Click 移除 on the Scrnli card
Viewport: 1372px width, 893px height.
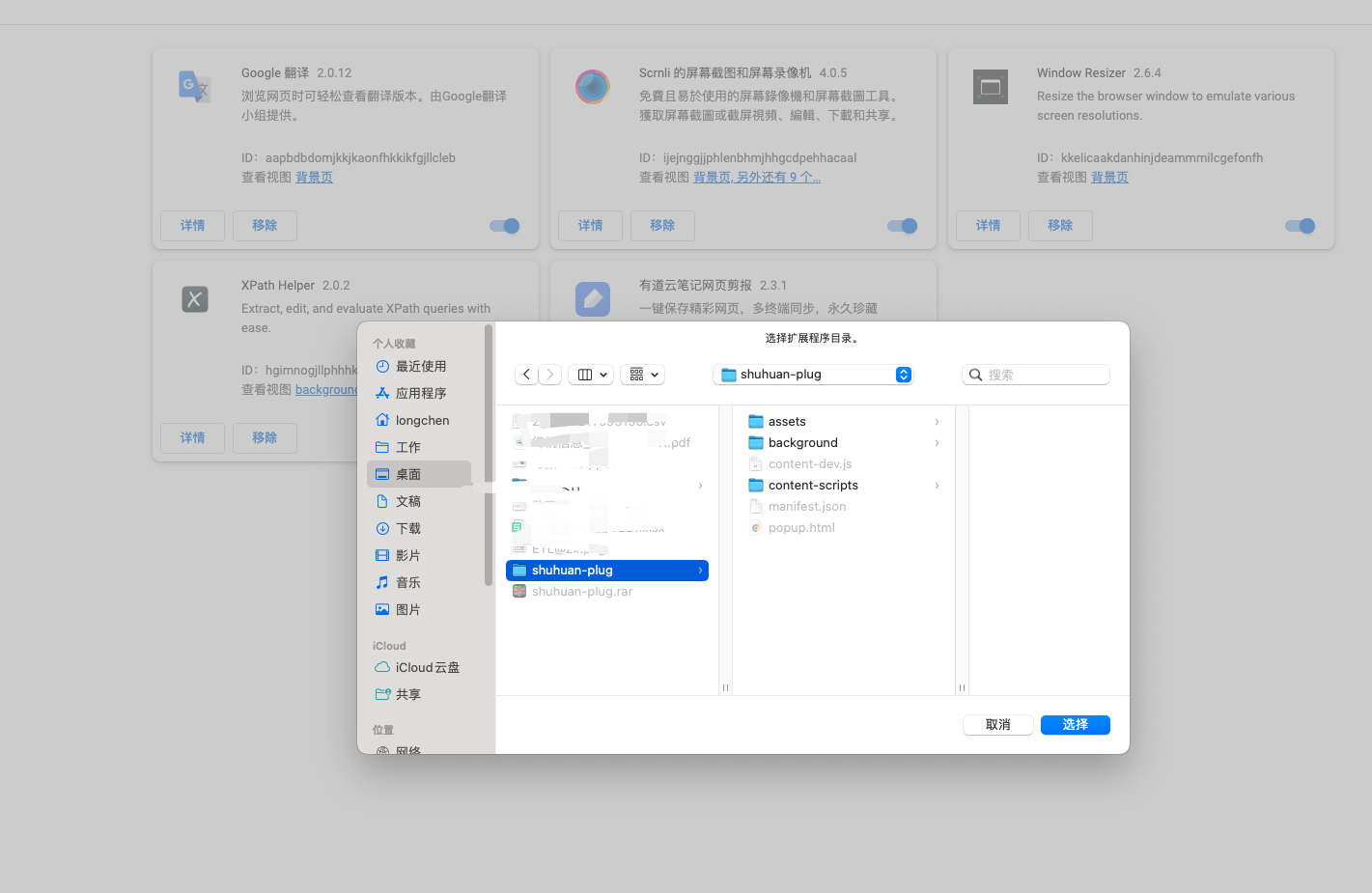(662, 226)
